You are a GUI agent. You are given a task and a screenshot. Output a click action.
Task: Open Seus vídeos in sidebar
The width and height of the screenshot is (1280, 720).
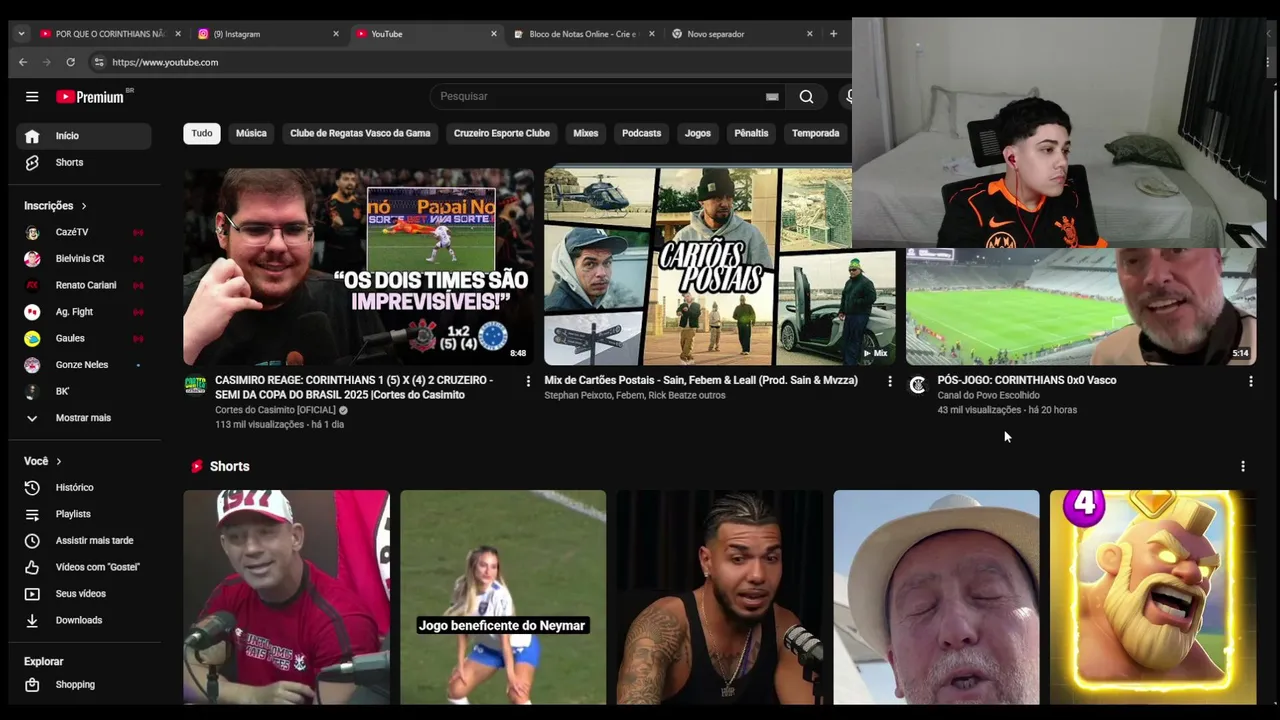[x=84, y=594]
